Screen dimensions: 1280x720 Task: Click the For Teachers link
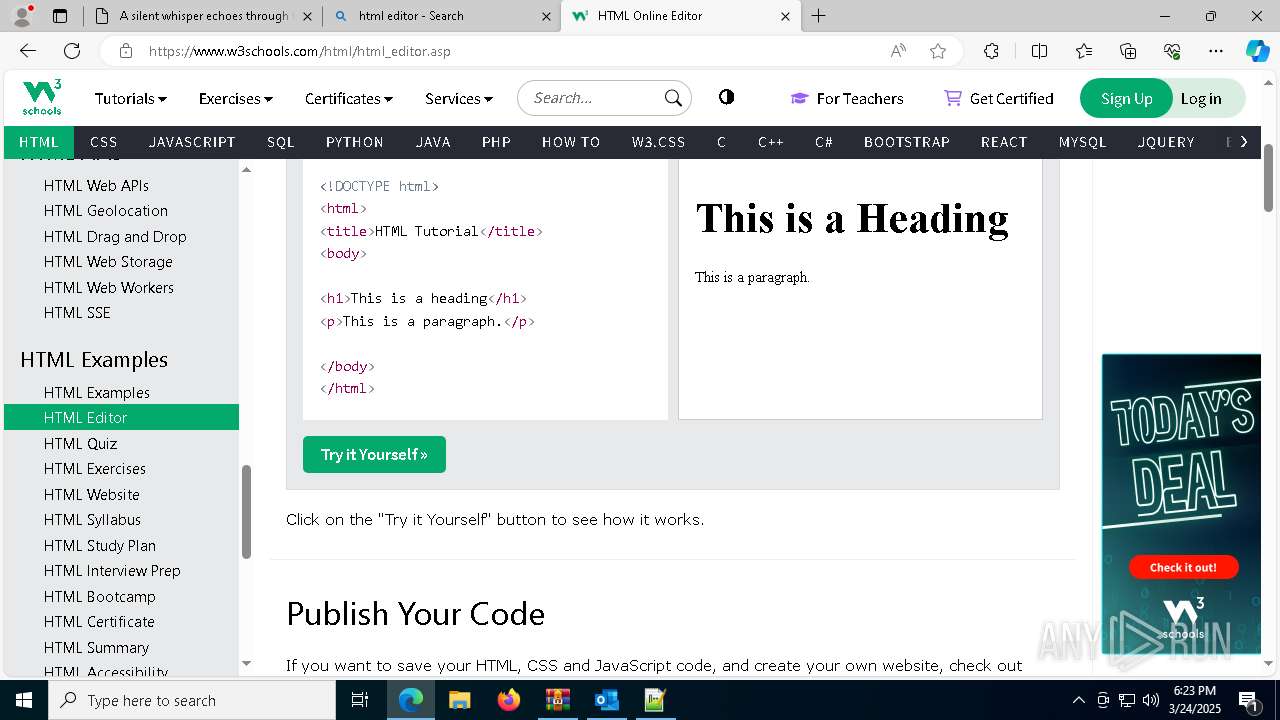click(847, 98)
